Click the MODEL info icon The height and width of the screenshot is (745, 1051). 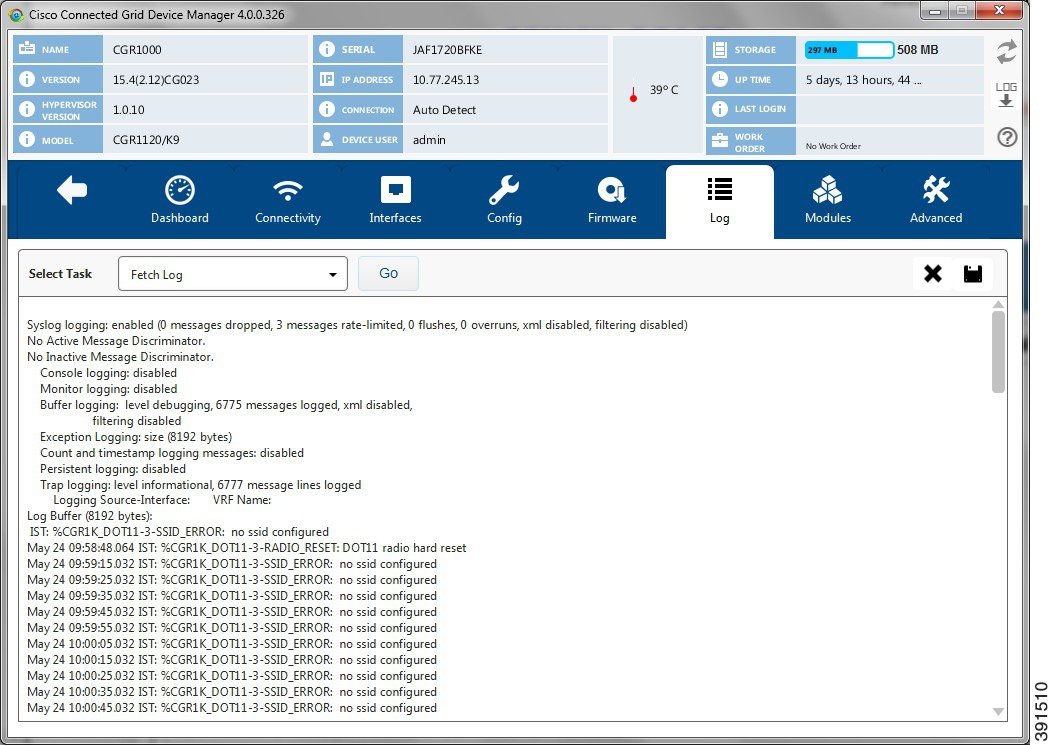click(x=27, y=139)
